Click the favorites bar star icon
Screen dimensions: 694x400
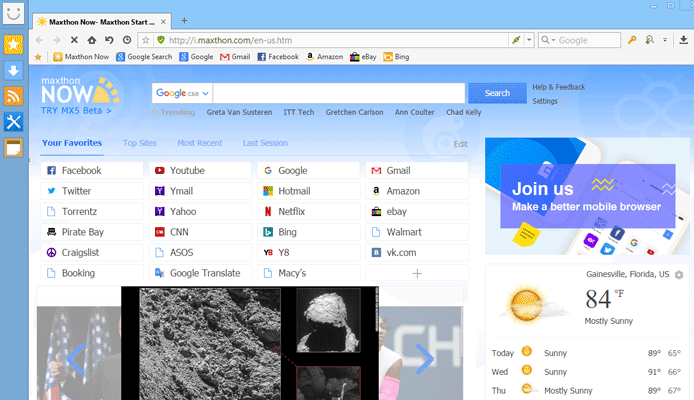pyautogui.click(x=38, y=57)
